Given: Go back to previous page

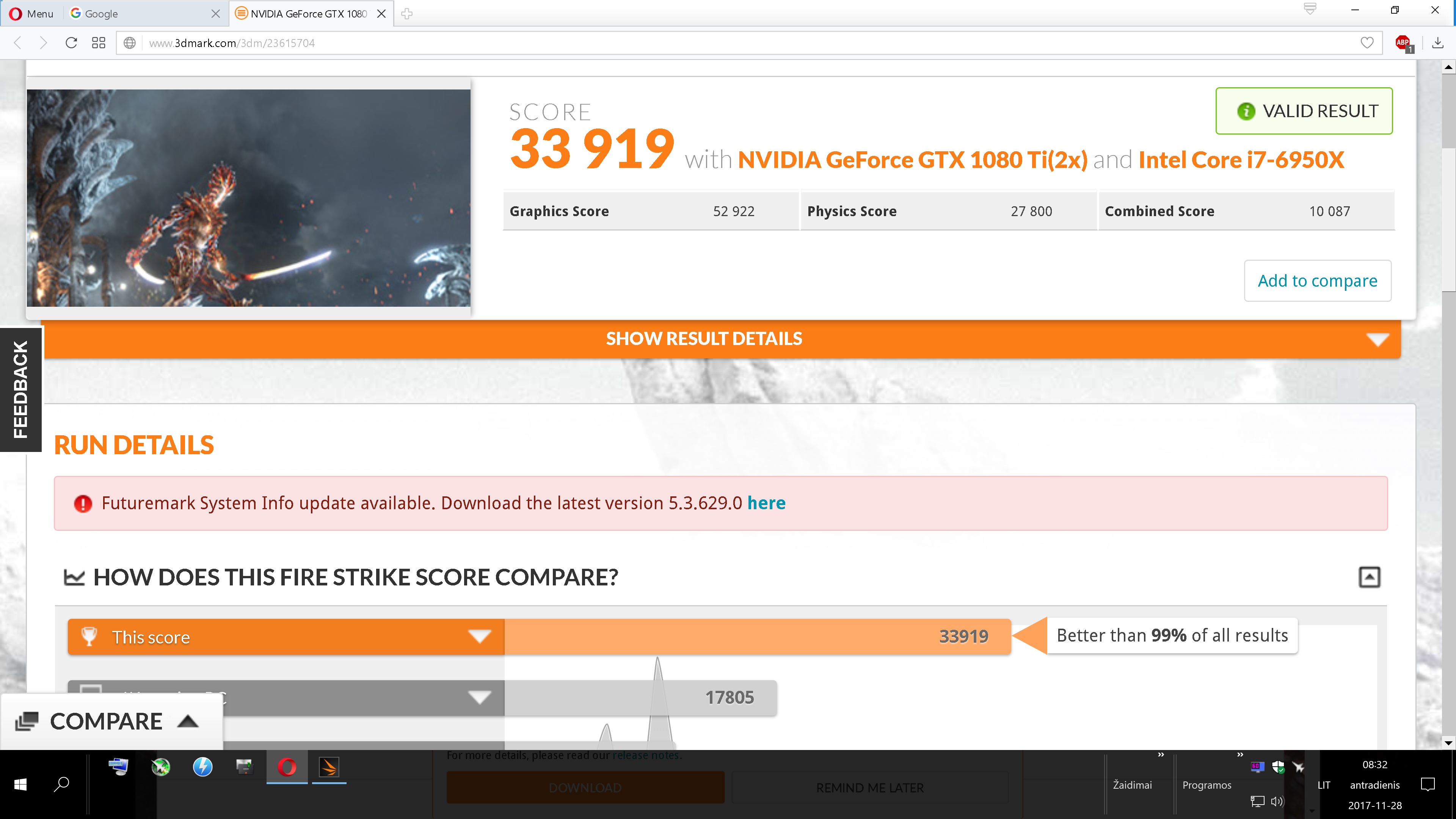Looking at the screenshot, I should coord(17,43).
